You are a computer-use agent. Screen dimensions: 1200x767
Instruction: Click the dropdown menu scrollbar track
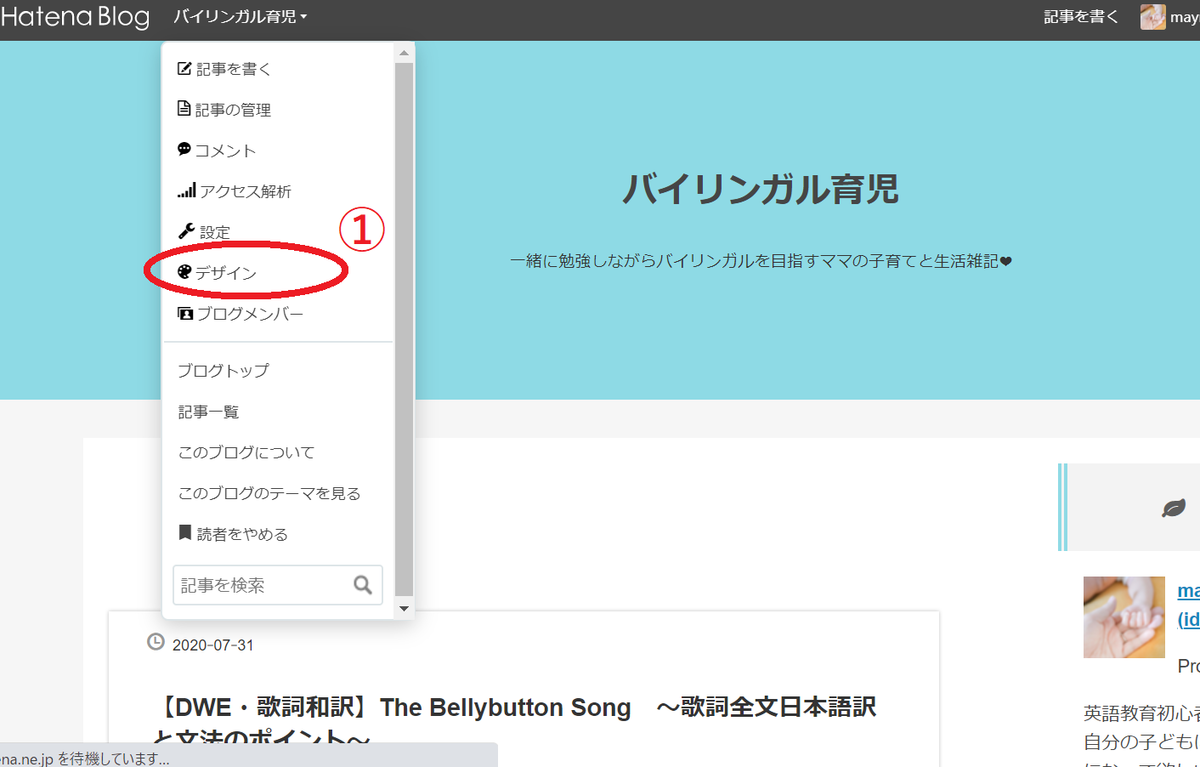coord(404,330)
